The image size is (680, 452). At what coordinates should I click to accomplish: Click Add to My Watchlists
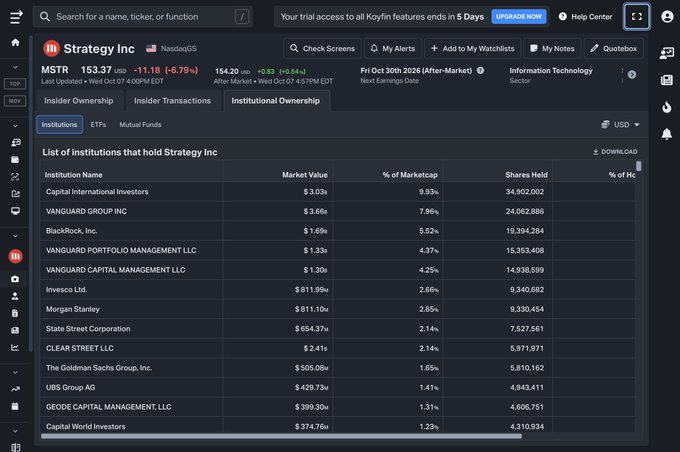(472, 49)
